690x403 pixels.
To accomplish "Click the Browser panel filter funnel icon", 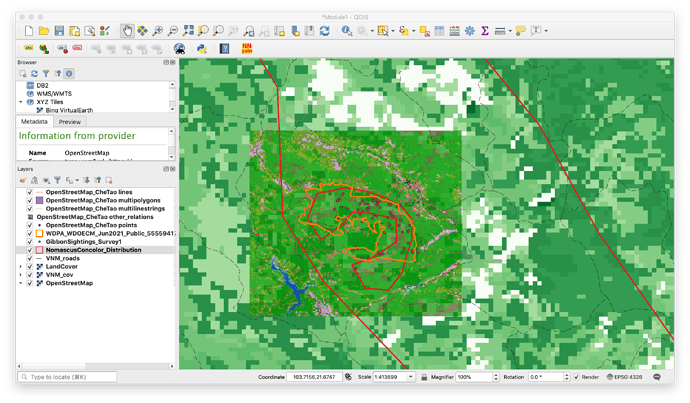I will coord(46,73).
